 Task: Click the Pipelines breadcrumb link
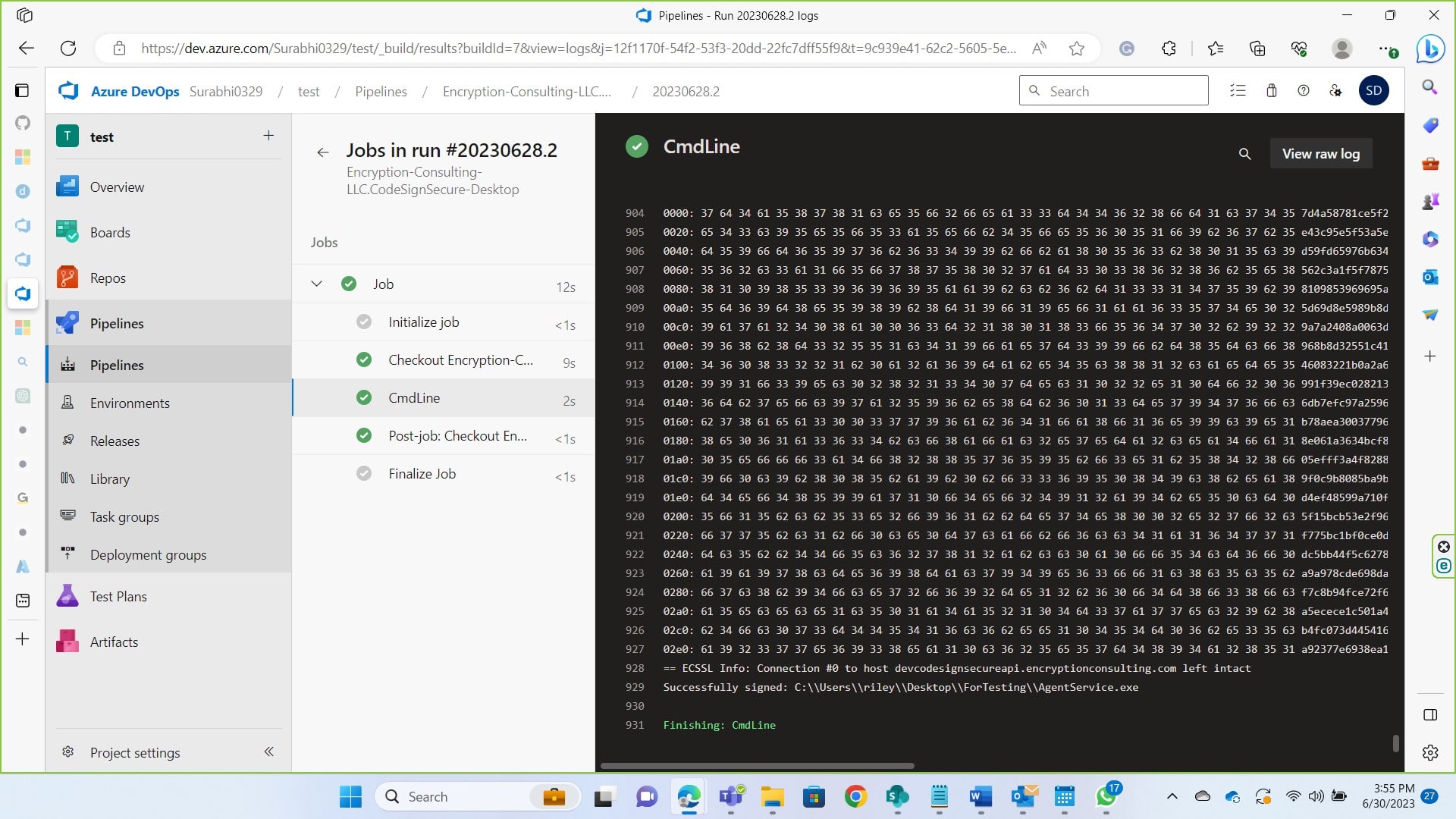click(381, 92)
